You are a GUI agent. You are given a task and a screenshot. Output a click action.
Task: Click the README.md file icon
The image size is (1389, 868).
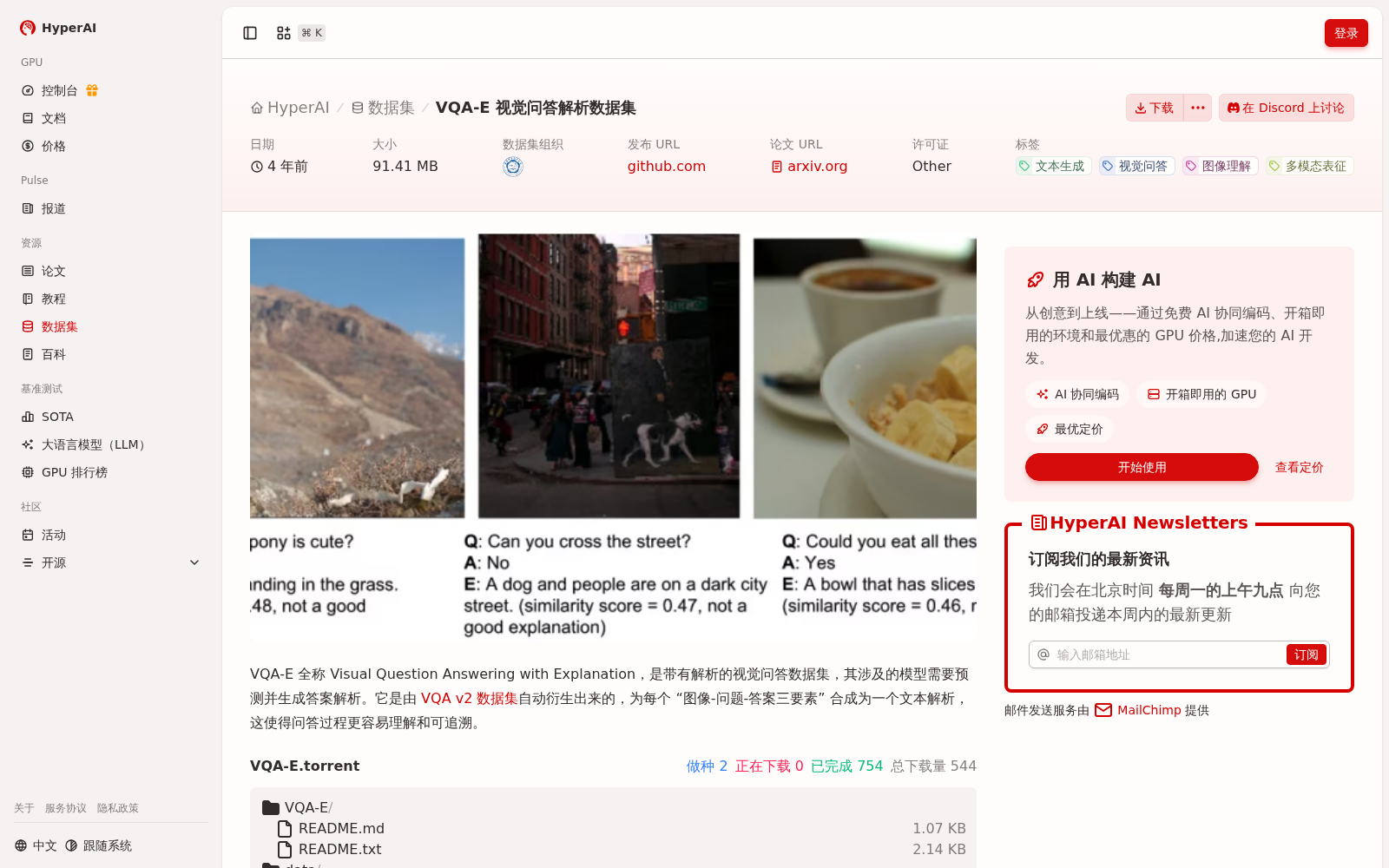click(285, 829)
